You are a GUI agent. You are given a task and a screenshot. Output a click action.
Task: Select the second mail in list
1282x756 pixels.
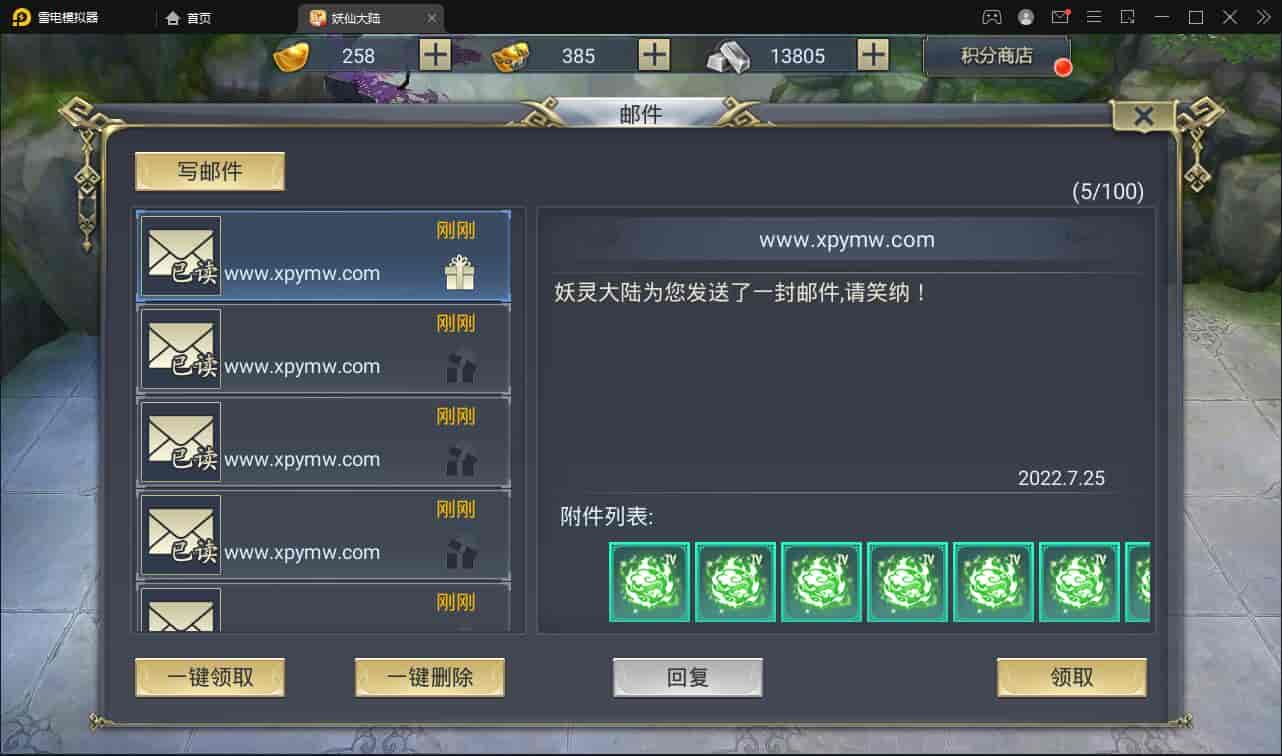(323, 349)
